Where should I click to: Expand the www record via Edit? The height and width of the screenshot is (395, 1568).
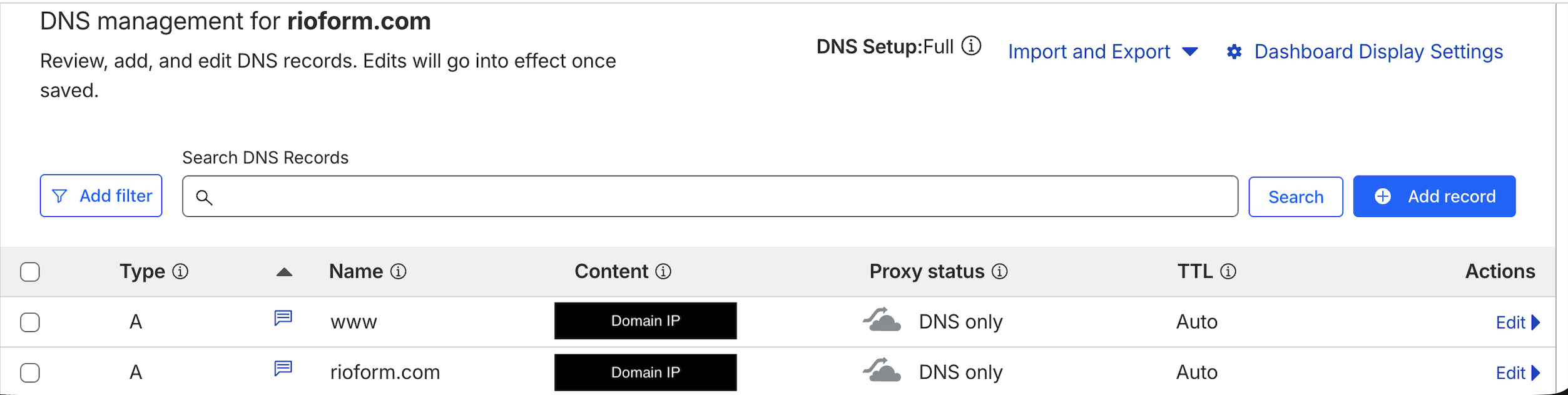click(1517, 322)
